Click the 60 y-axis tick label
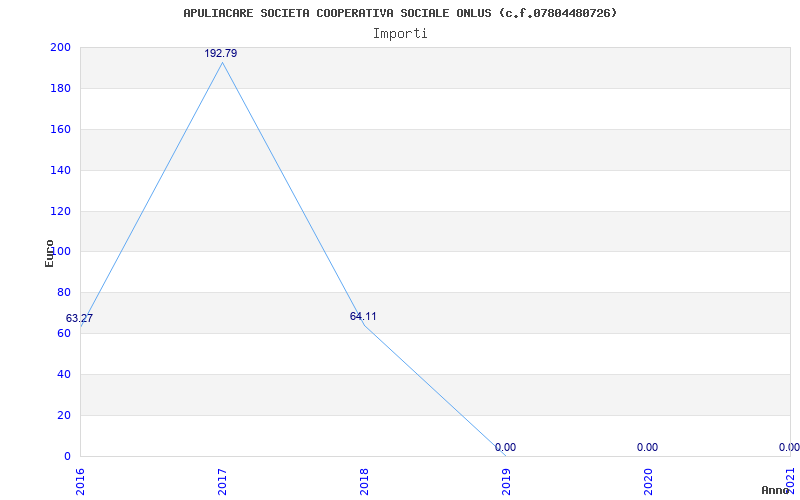This screenshot has height=500, width=800. tap(64, 333)
